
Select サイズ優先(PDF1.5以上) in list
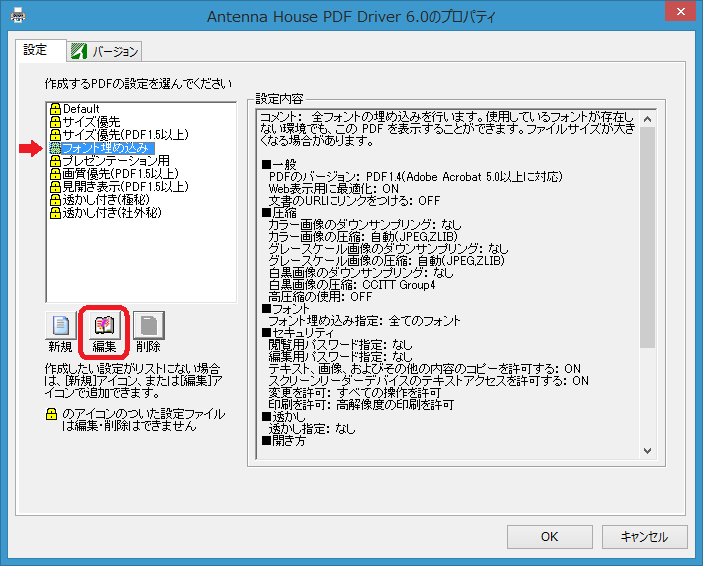(126, 135)
